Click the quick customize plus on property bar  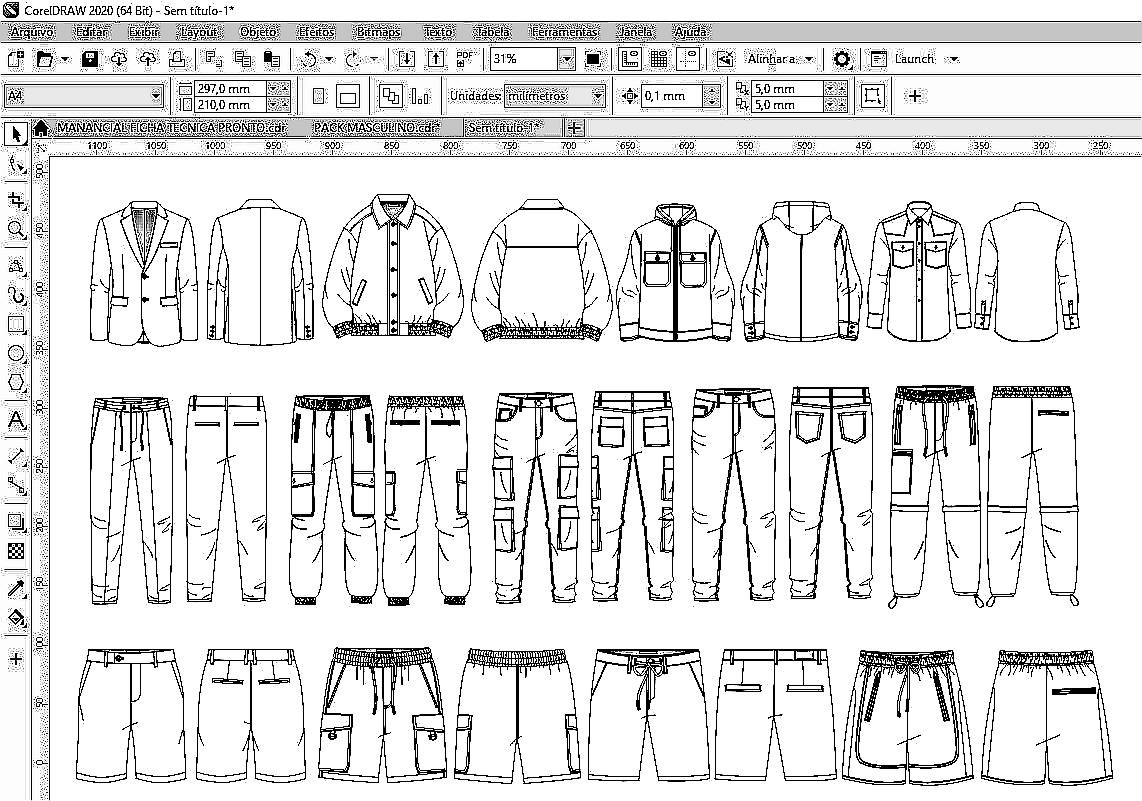(x=915, y=95)
